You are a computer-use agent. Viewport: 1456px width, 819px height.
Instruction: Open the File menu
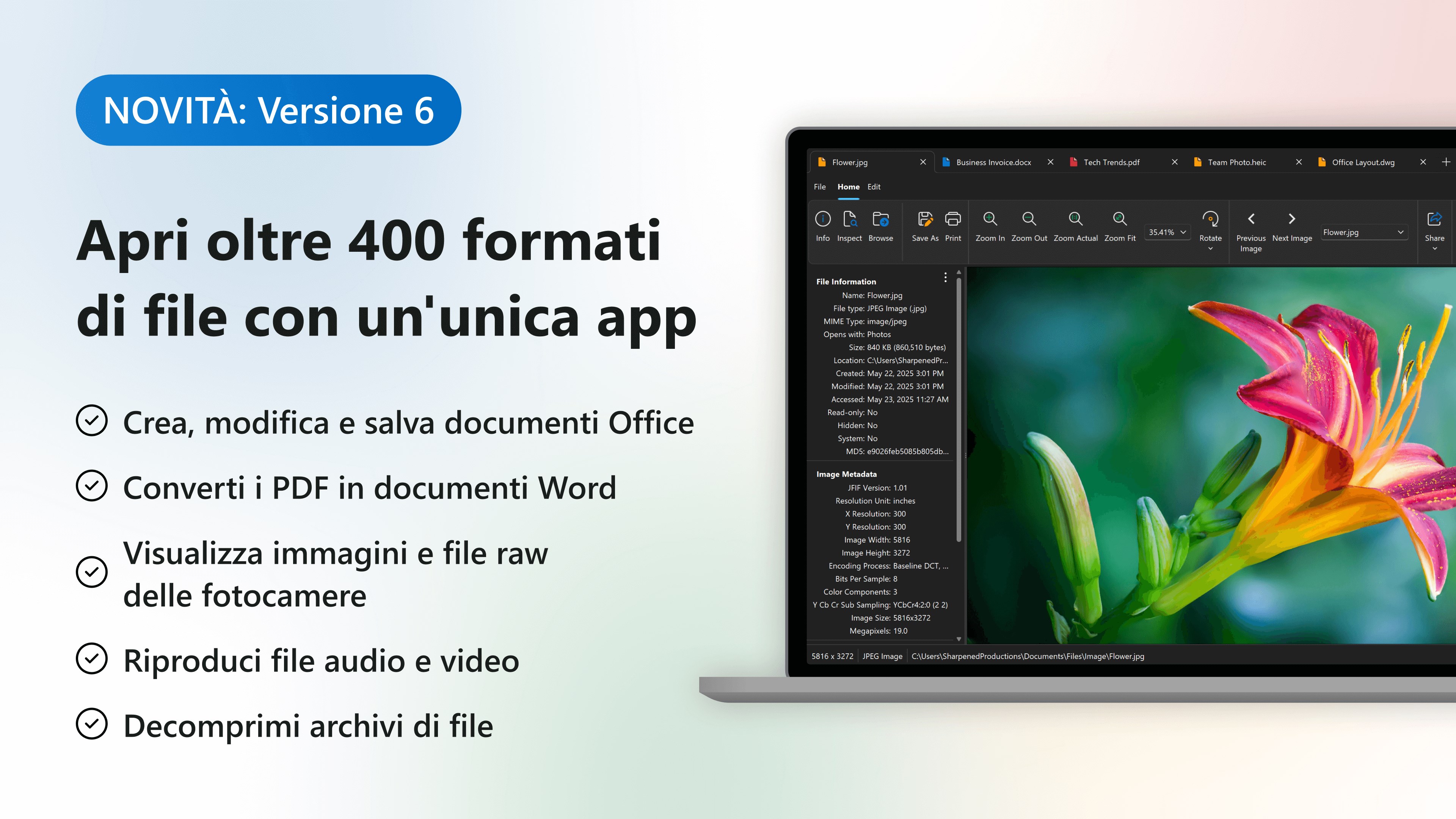819,187
